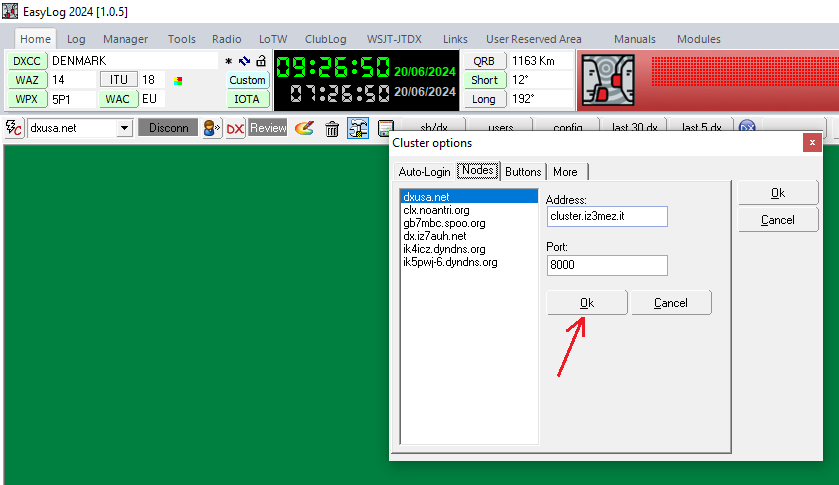This screenshot has width=839, height=485.
Task: Click the padlock icon near DXCC field
Action: coord(261,61)
